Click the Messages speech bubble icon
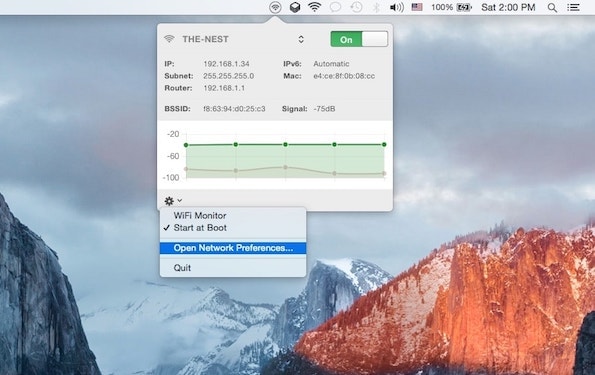Screen dimensions: 595x375 [x=335, y=7]
